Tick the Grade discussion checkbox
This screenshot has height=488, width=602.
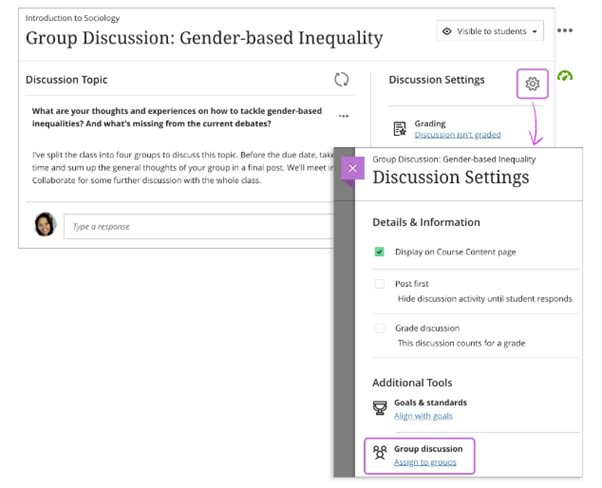[380, 328]
